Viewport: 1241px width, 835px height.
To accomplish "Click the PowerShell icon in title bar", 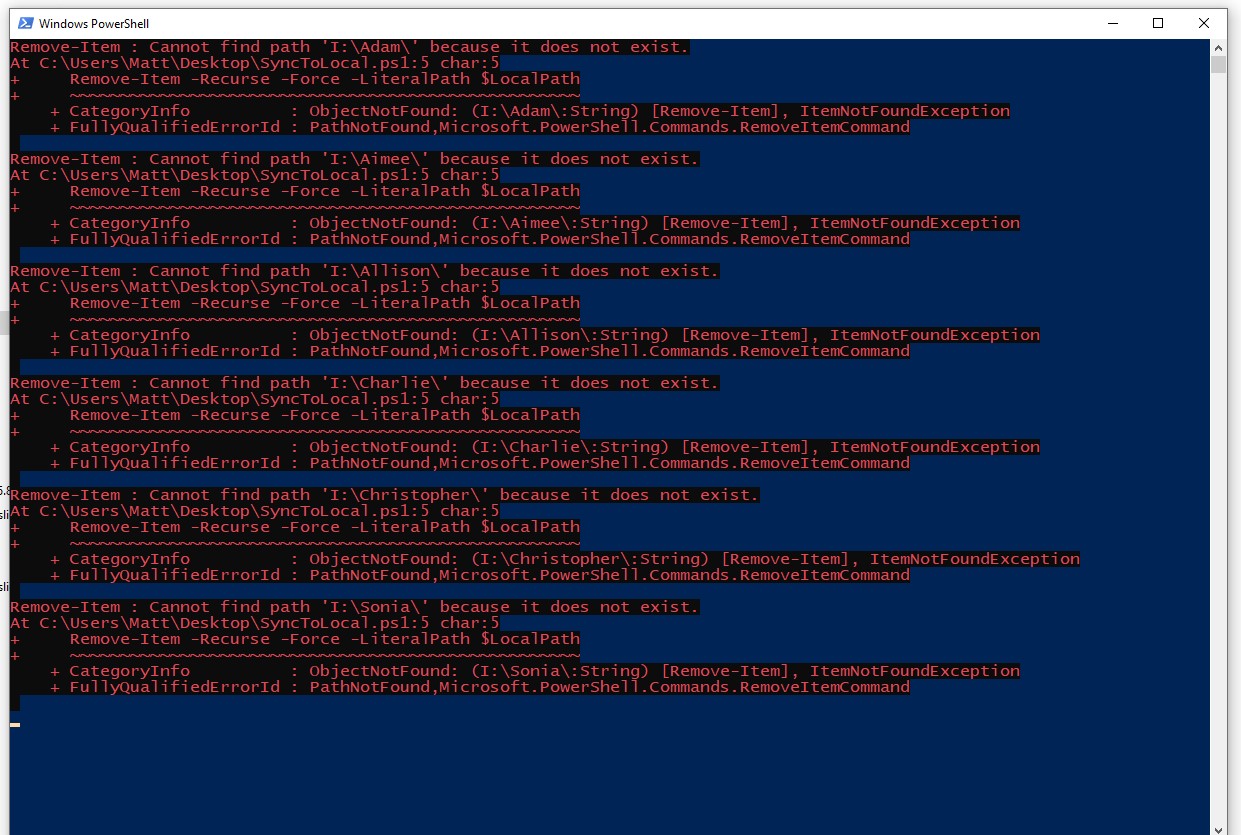I will coord(25,23).
